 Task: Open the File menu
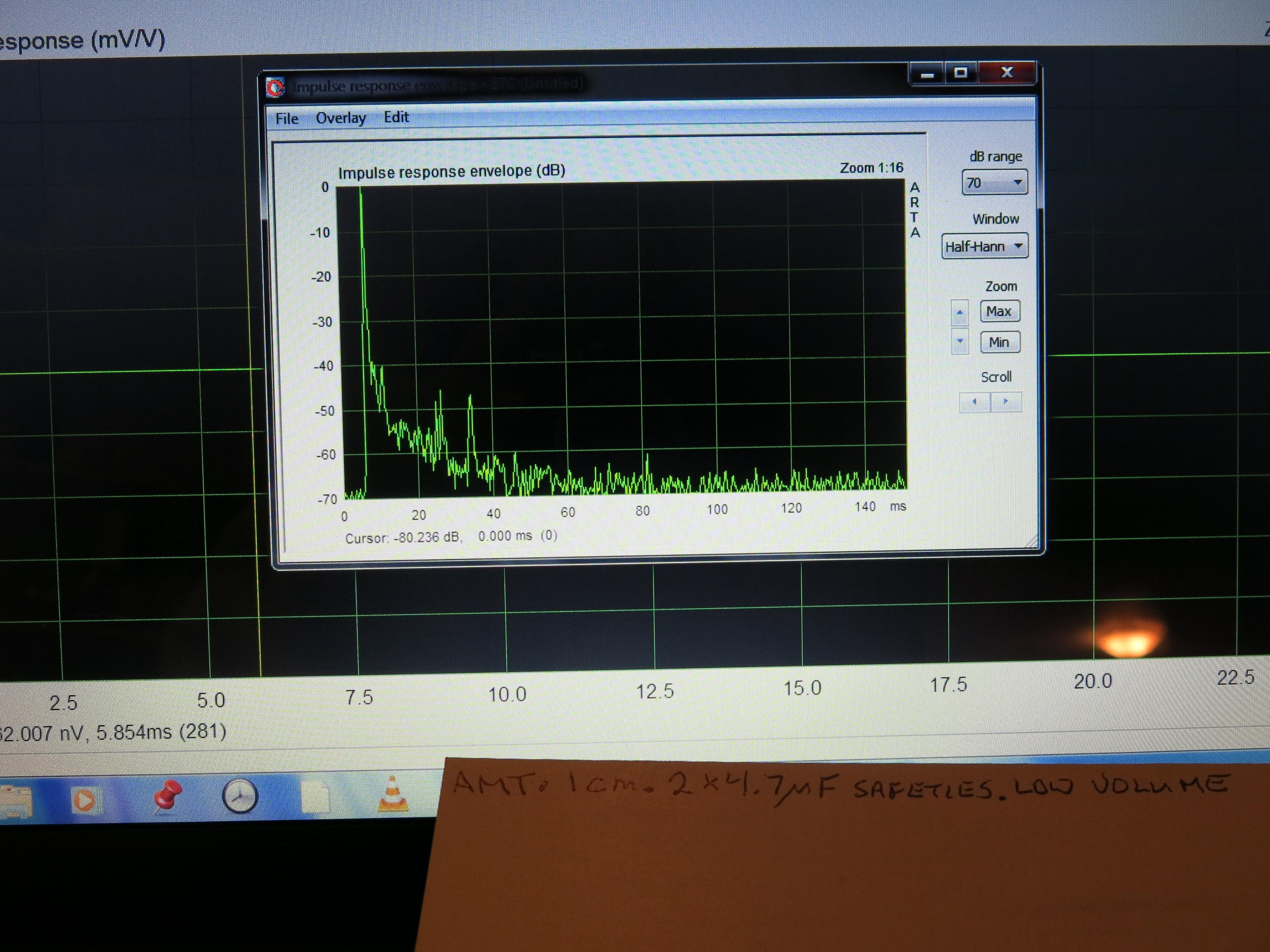tap(287, 119)
